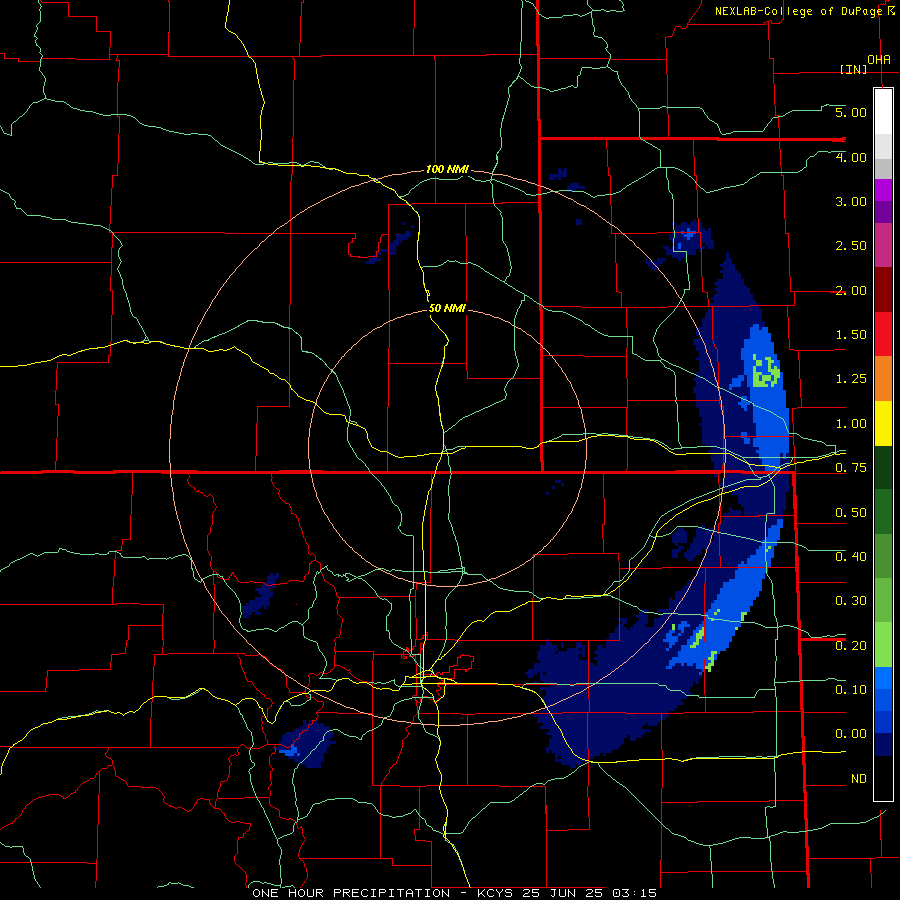Click the ND legend label
Image resolution: width=900 pixels, height=900 pixels.
coord(859,779)
